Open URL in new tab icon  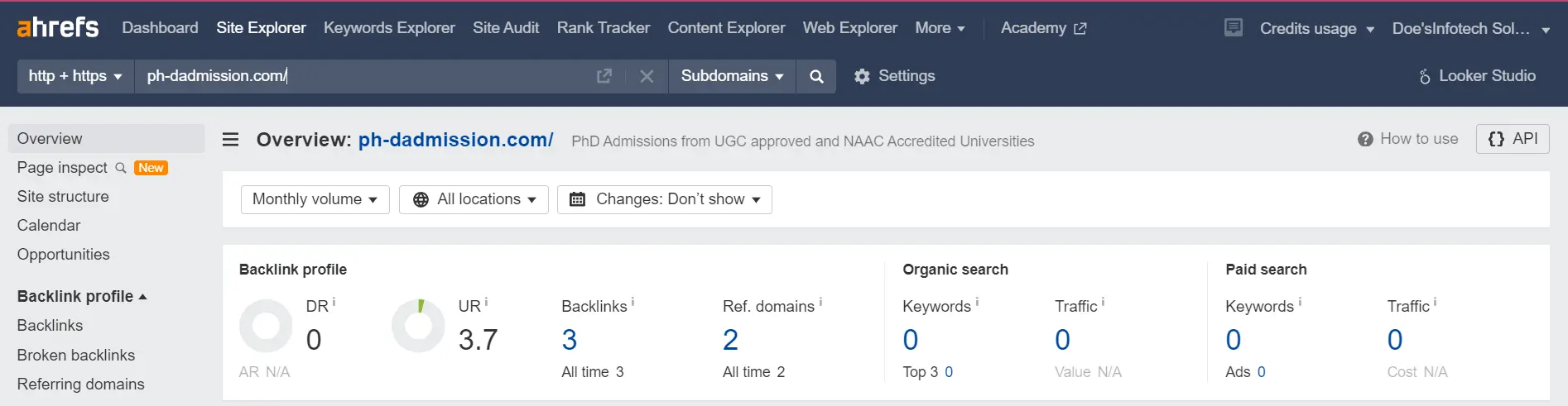pos(604,76)
